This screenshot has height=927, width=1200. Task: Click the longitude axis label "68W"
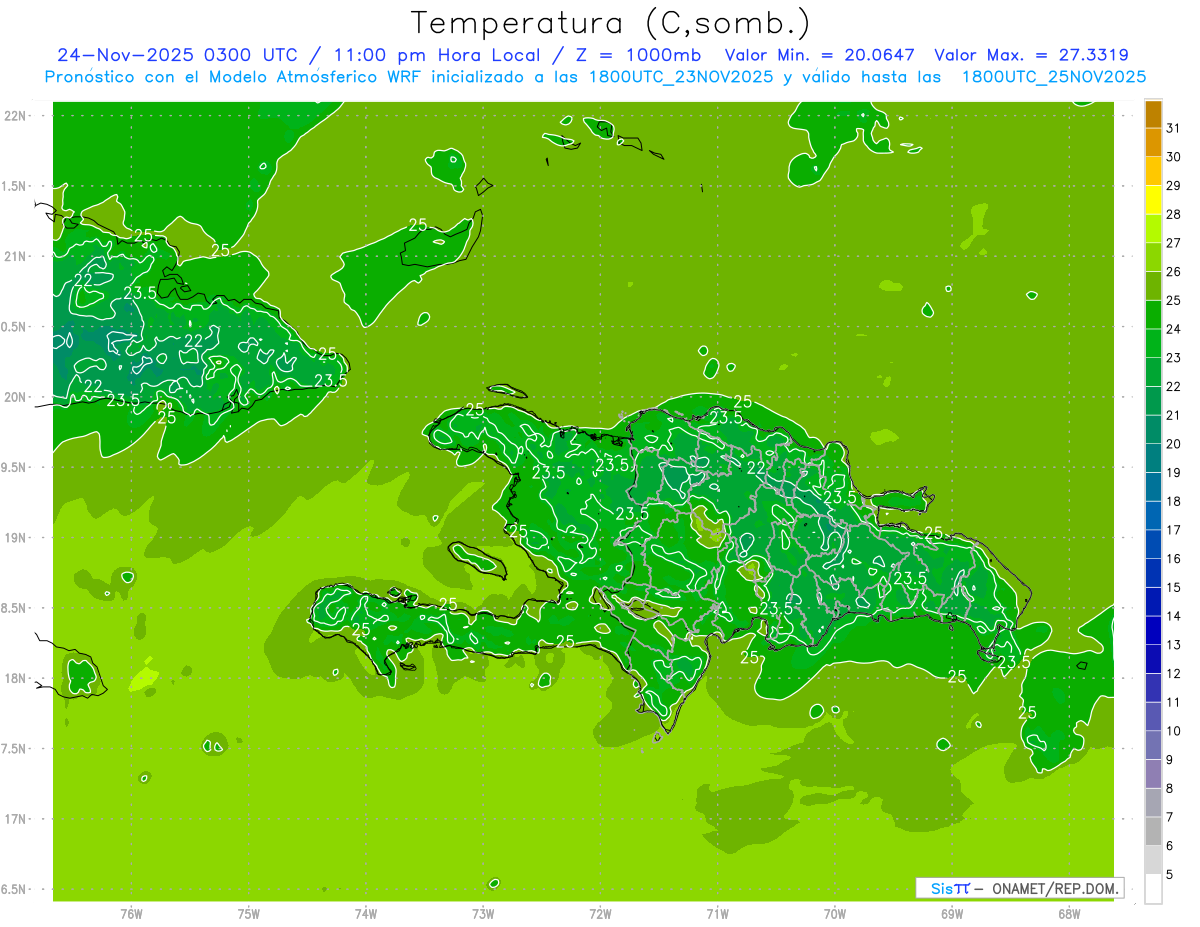(1069, 913)
